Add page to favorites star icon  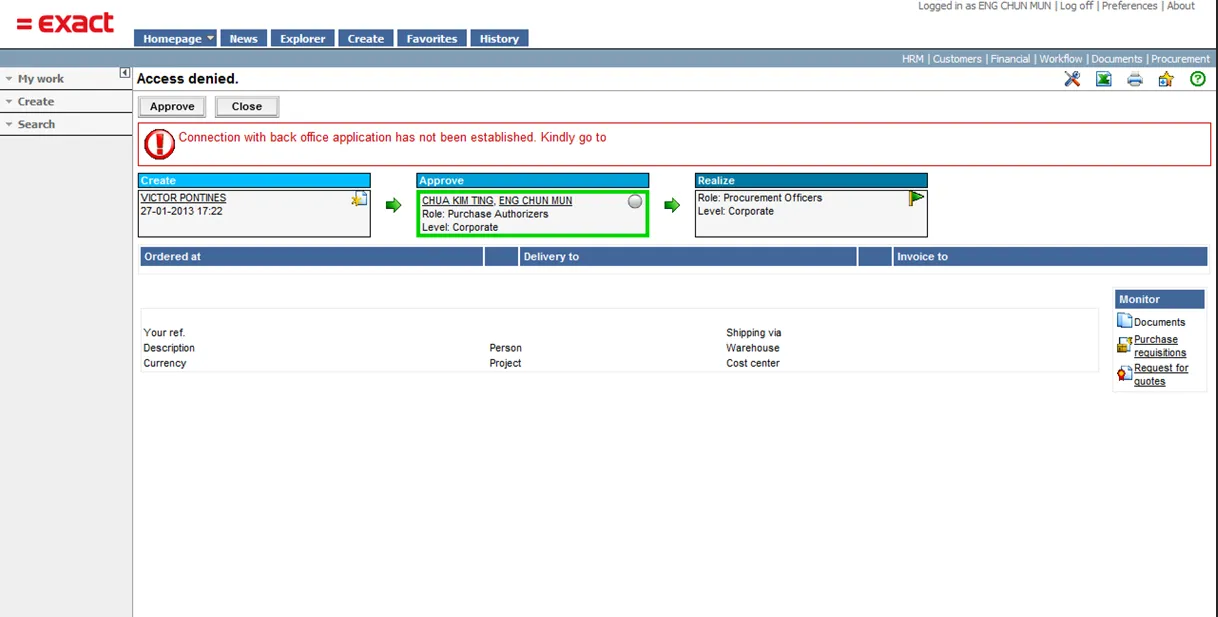[x=1166, y=80]
